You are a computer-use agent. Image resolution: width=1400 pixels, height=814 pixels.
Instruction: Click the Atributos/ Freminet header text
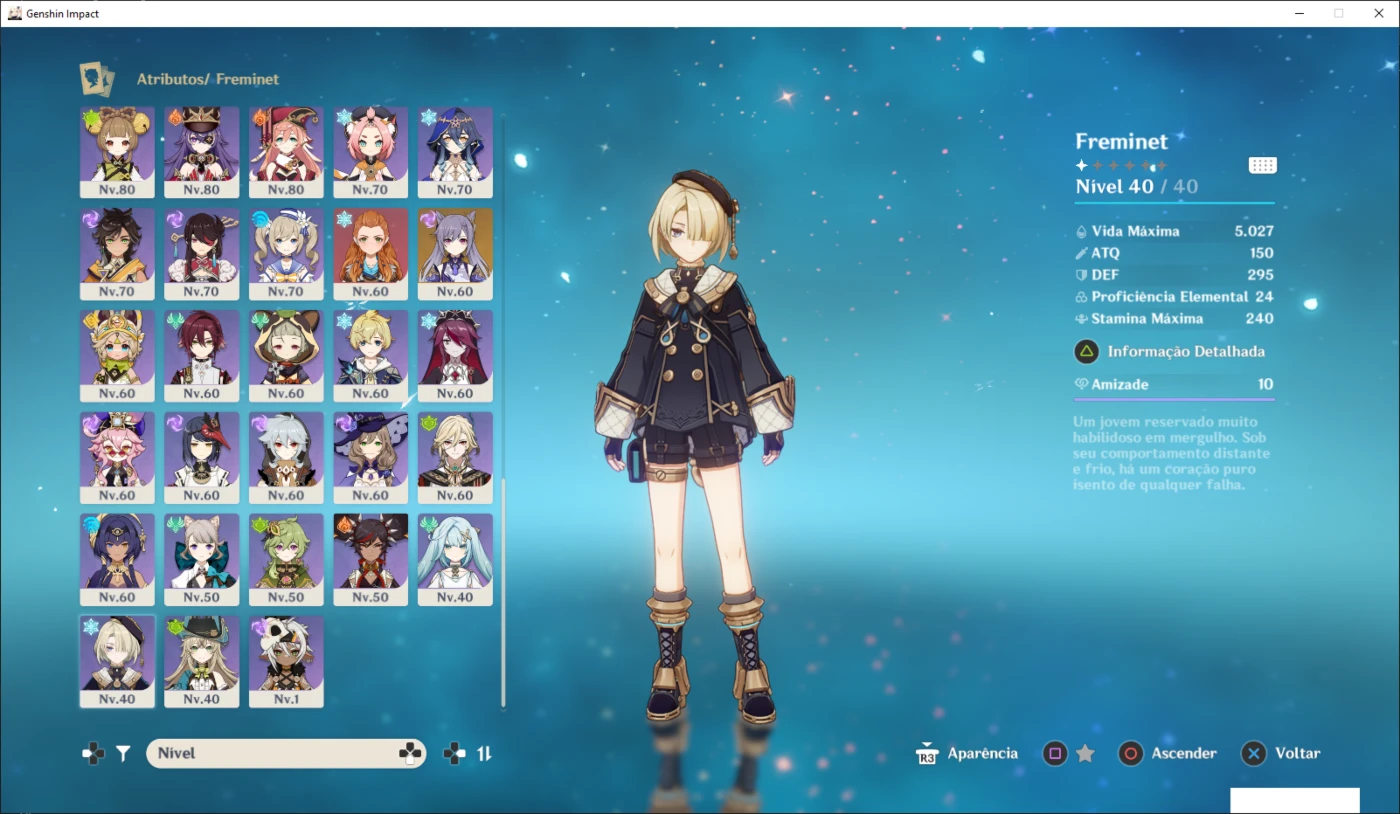[x=208, y=79]
